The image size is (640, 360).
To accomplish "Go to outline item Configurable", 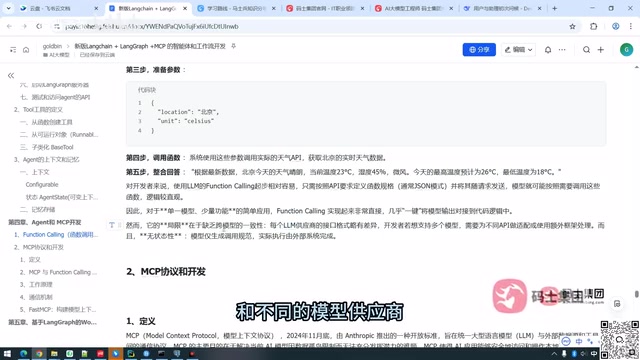I will pyautogui.click(x=42, y=184).
